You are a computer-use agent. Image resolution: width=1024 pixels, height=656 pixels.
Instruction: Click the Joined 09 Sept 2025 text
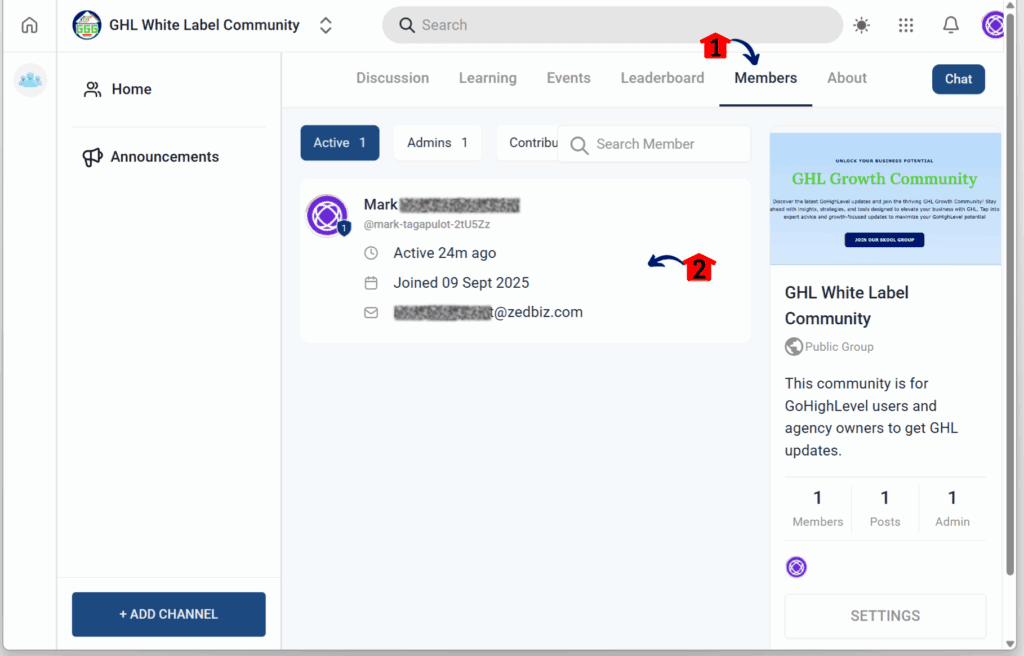(461, 283)
